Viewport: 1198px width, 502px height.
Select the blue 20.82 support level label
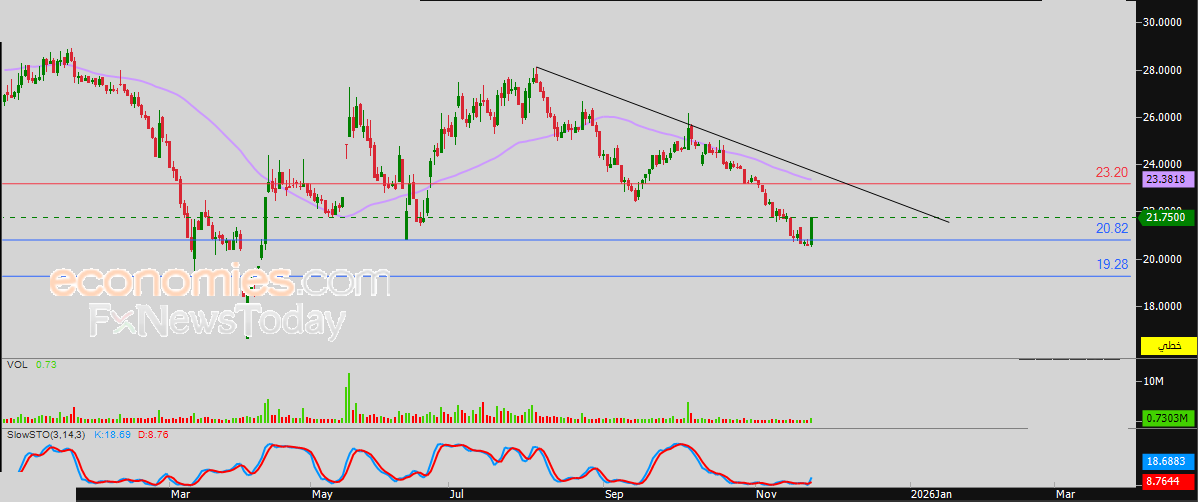(1112, 228)
